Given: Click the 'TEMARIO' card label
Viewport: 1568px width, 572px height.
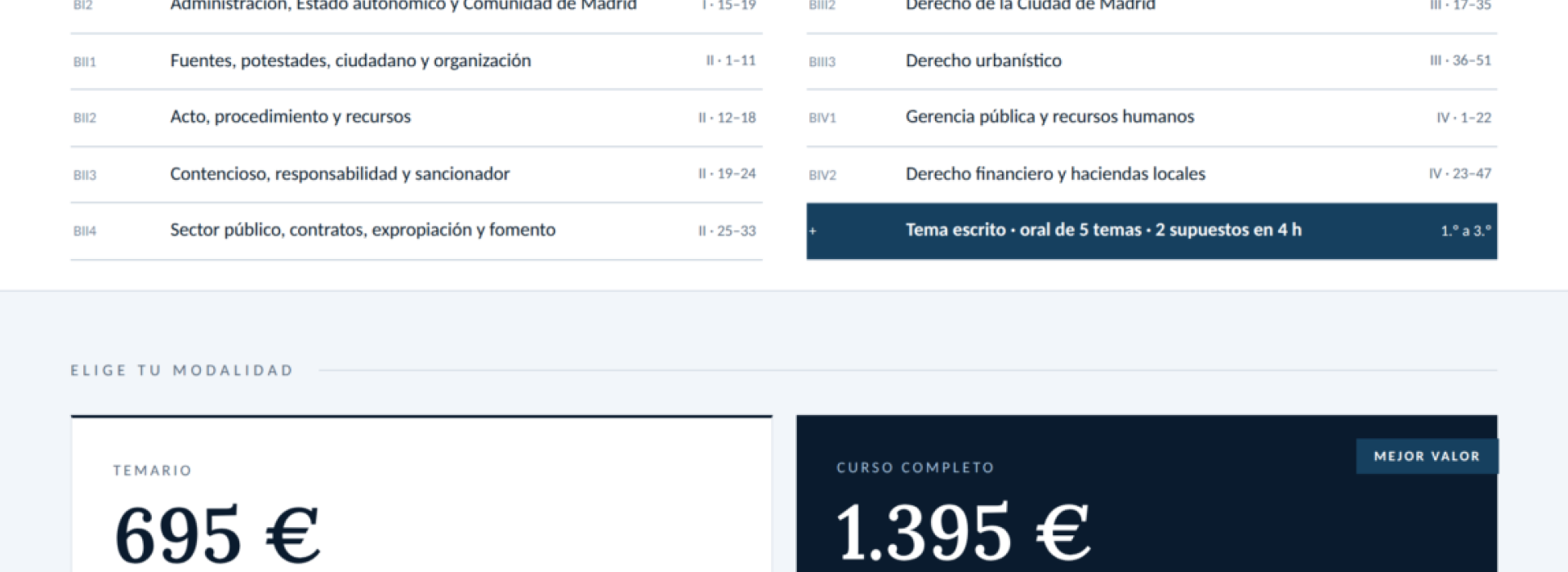Looking at the screenshot, I should point(153,471).
